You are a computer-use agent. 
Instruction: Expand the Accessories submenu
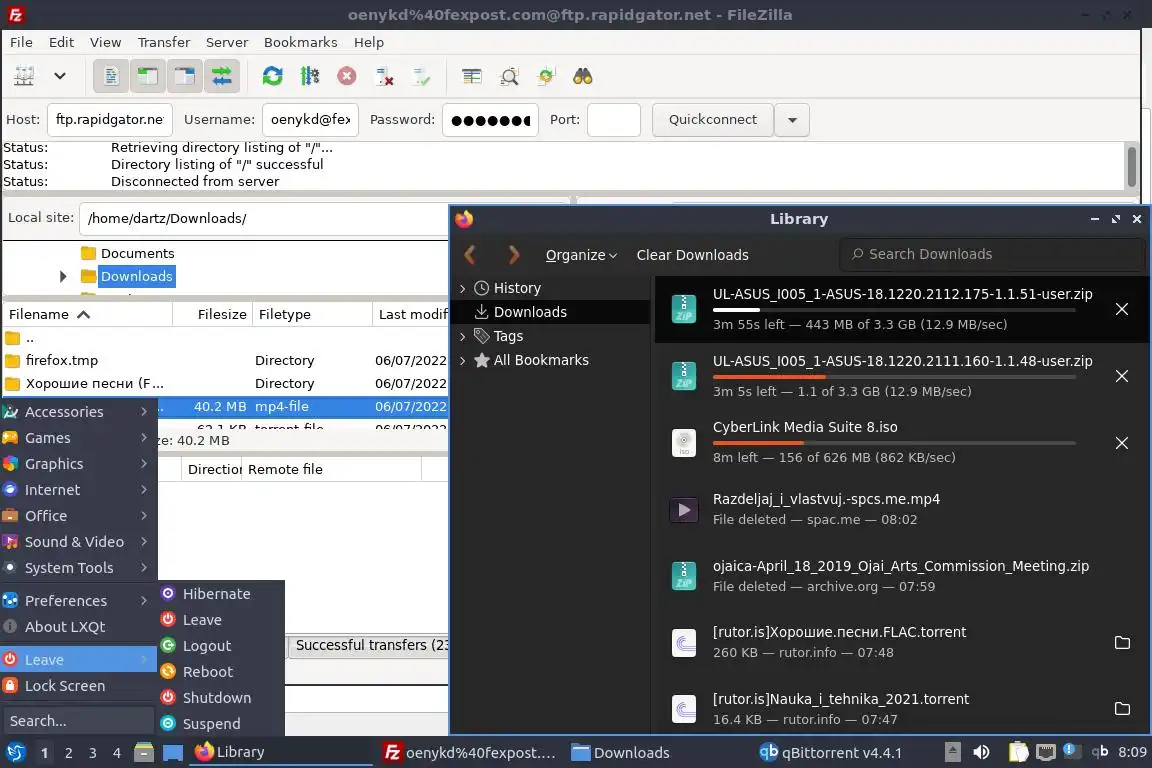(x=78, y=412)
